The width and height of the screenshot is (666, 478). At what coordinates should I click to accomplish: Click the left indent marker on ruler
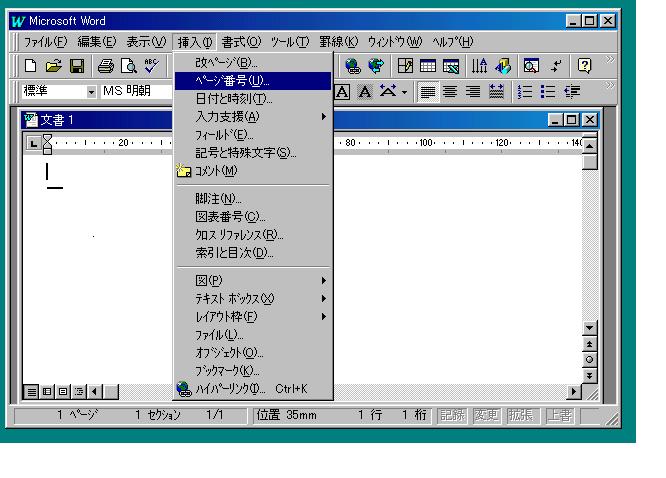47,150
